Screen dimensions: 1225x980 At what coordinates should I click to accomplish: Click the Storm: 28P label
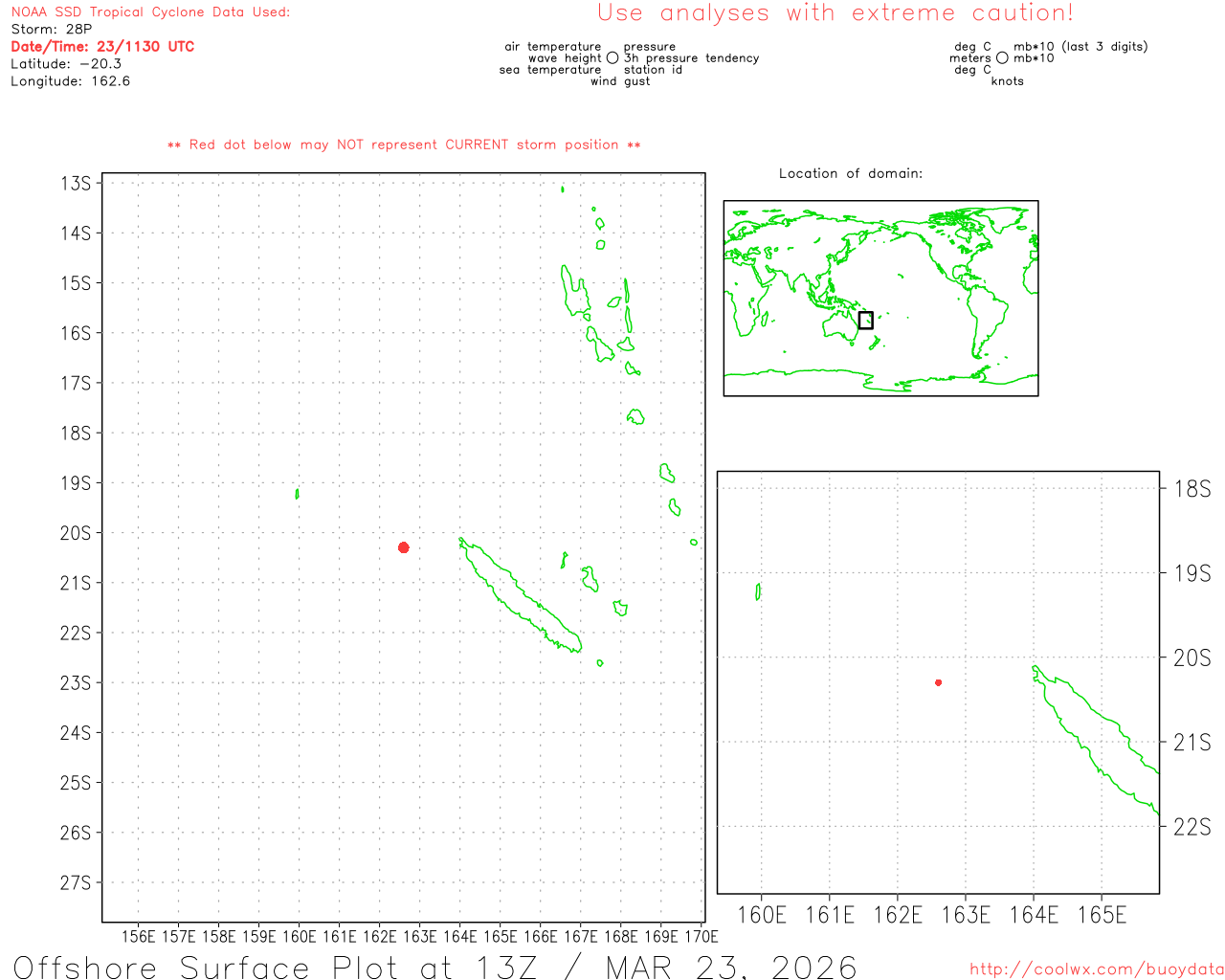(x=52, y=30)
